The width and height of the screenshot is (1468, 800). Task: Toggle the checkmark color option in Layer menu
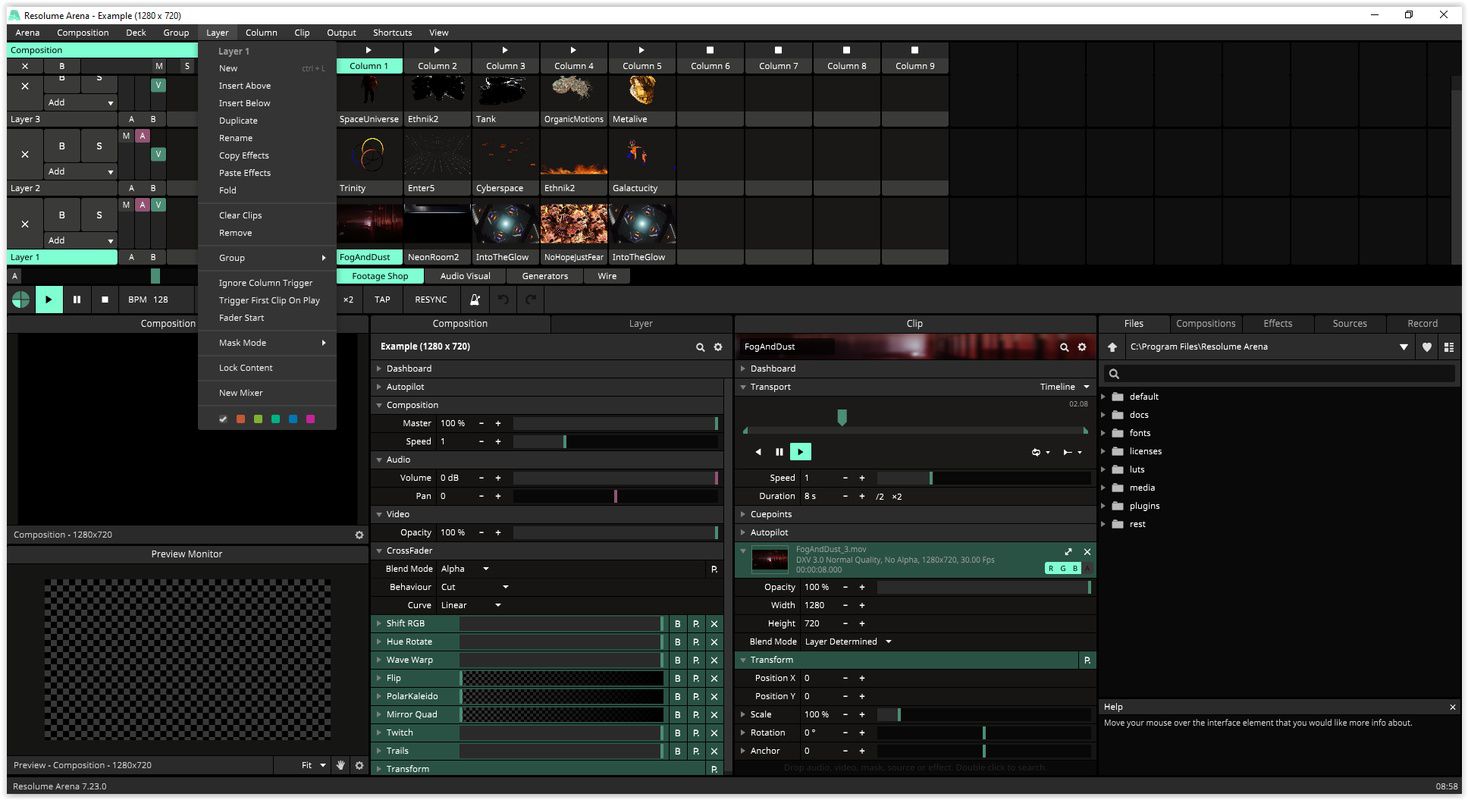[223, 419]
